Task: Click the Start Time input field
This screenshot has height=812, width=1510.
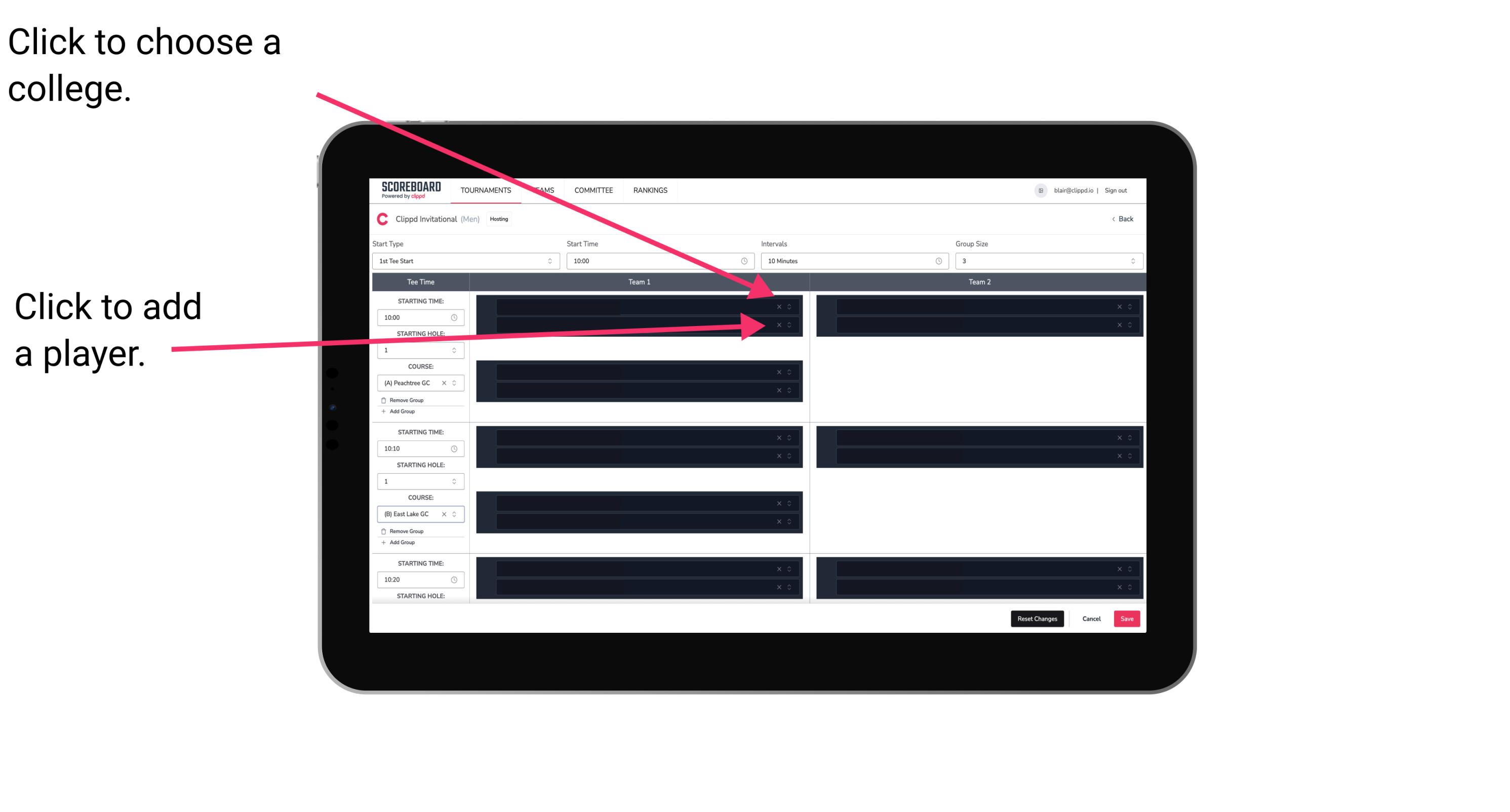Action: (x=658, y=261)
